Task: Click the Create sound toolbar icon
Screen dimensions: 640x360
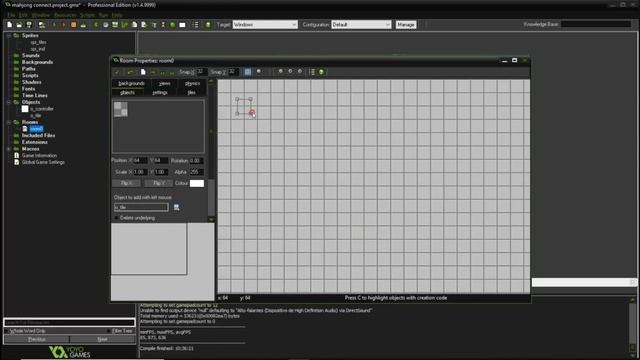Action: pyautogui.click(x=106, y=25)
